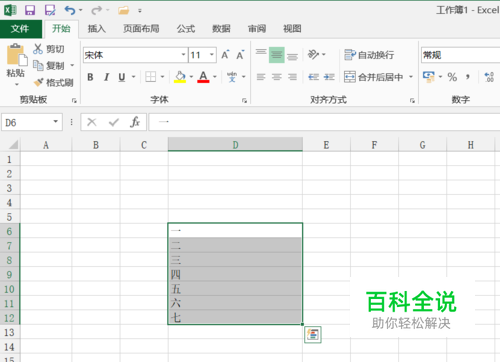The width and height of the screenshot is (500, 362).
Task: Apply the yellow fill color bucket
Action: pyautogui.click(x=180, y=77)
